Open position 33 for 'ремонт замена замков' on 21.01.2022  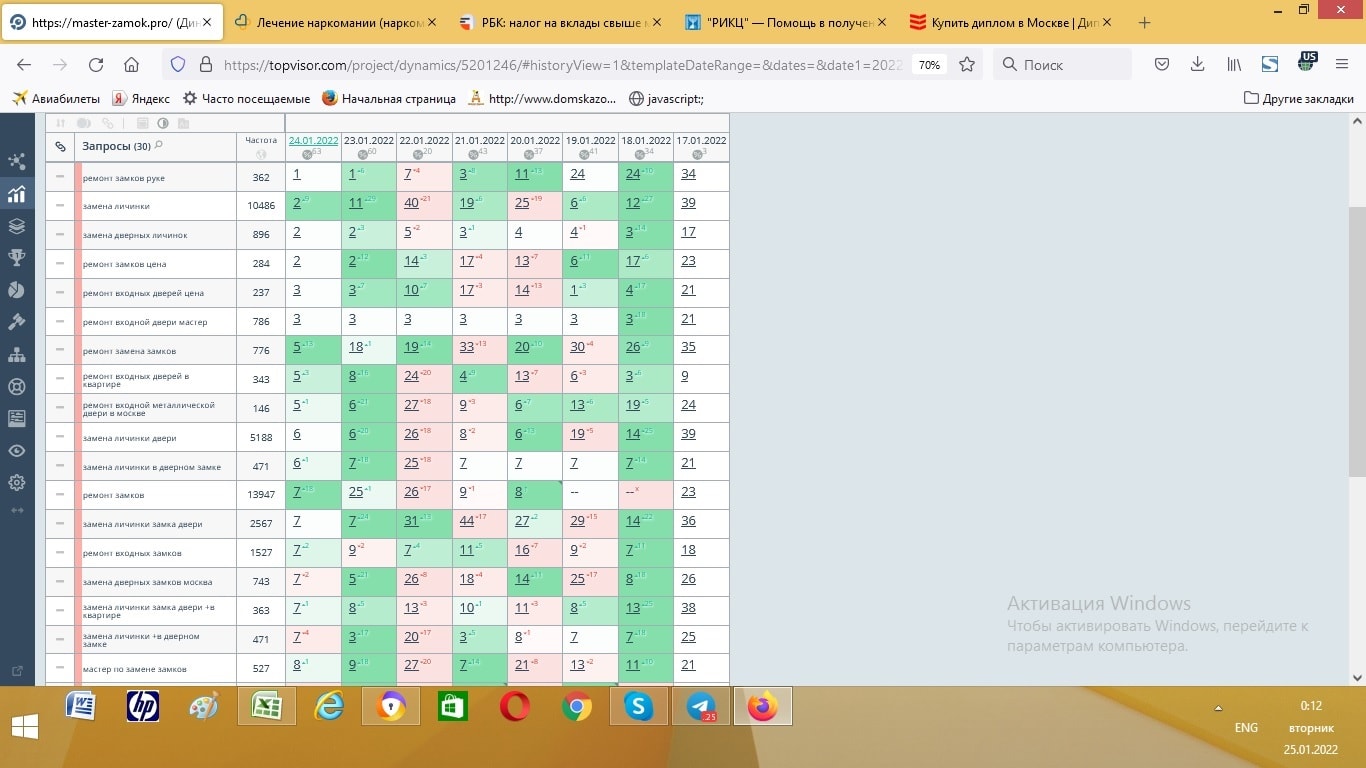466,348
